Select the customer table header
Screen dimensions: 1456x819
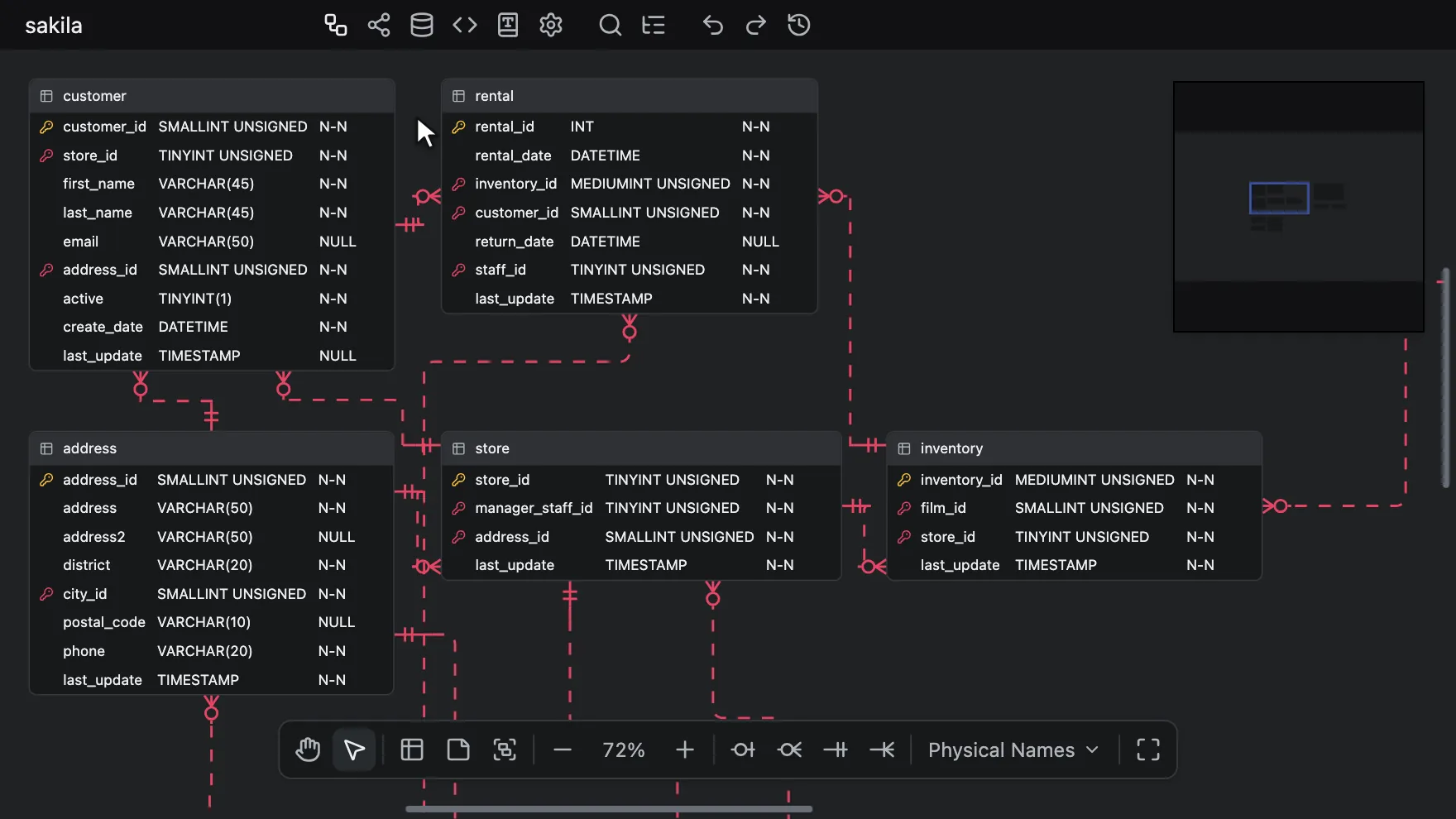[x=212, y=96]
